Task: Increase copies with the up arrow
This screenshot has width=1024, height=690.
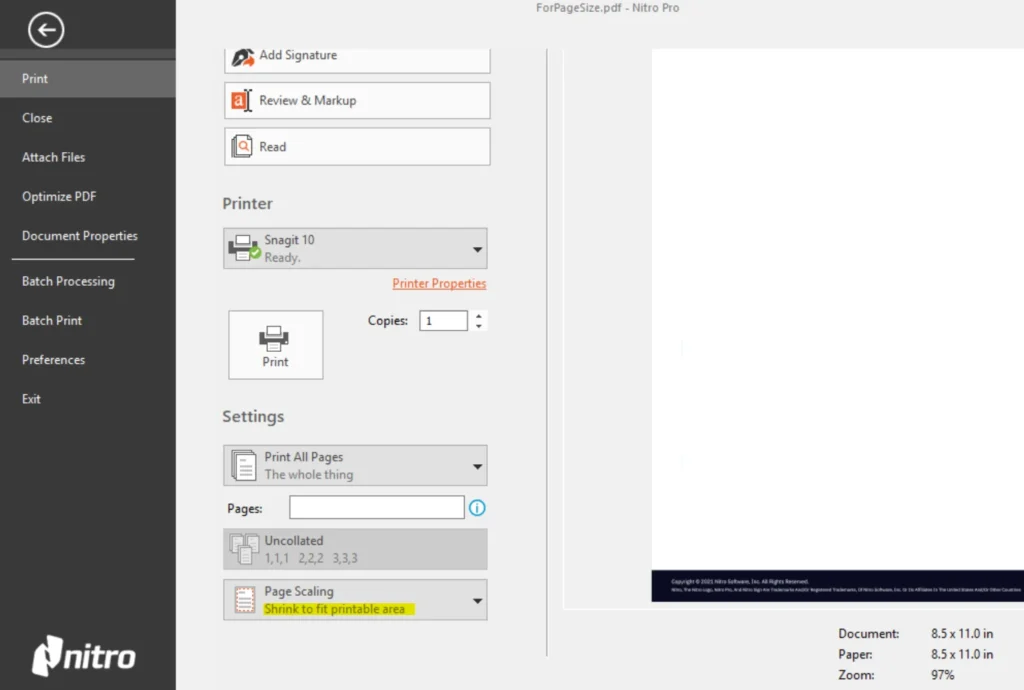Action: click(x=479, y=316)
